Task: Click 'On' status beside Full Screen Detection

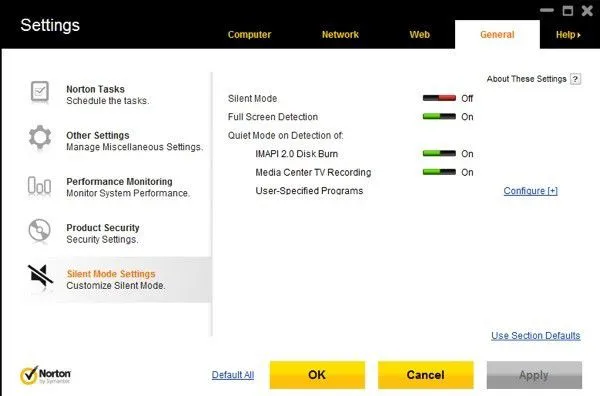Action: tap(467, 117)
